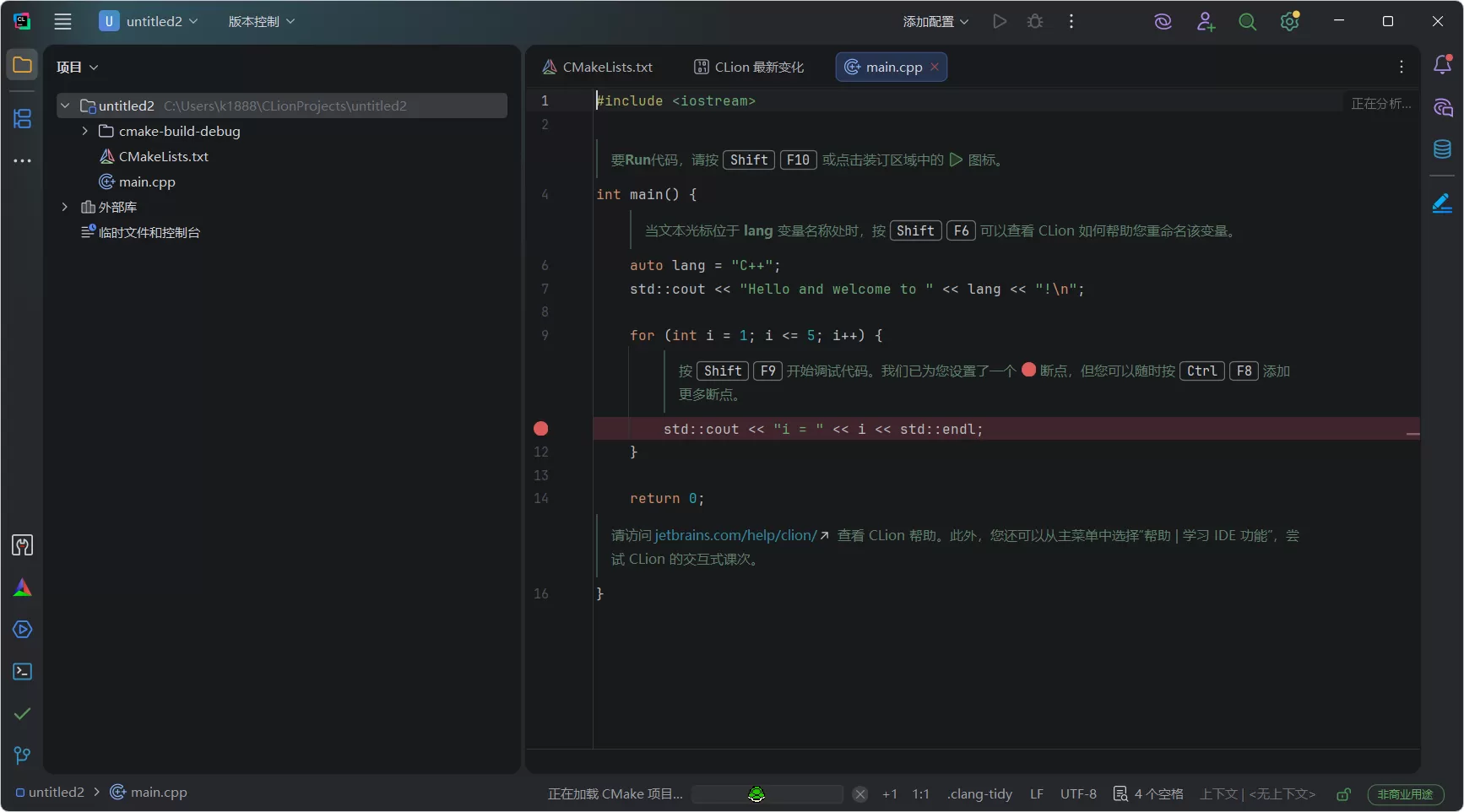Switch to the CMakeLists.txt tab

coord(606,67)
